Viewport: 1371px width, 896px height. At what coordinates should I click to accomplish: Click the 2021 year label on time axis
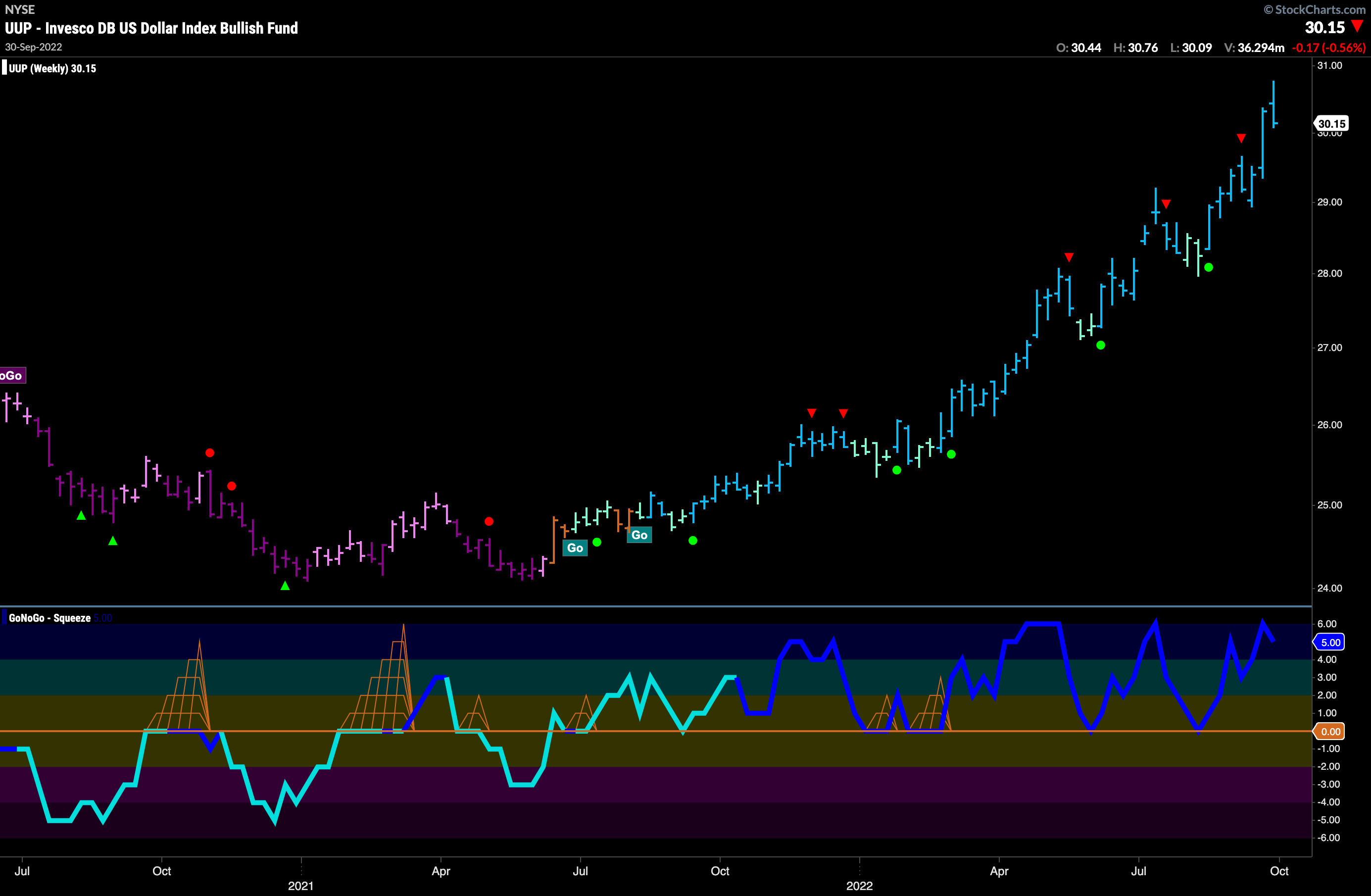pyautogui.click(x=301, y=886)
